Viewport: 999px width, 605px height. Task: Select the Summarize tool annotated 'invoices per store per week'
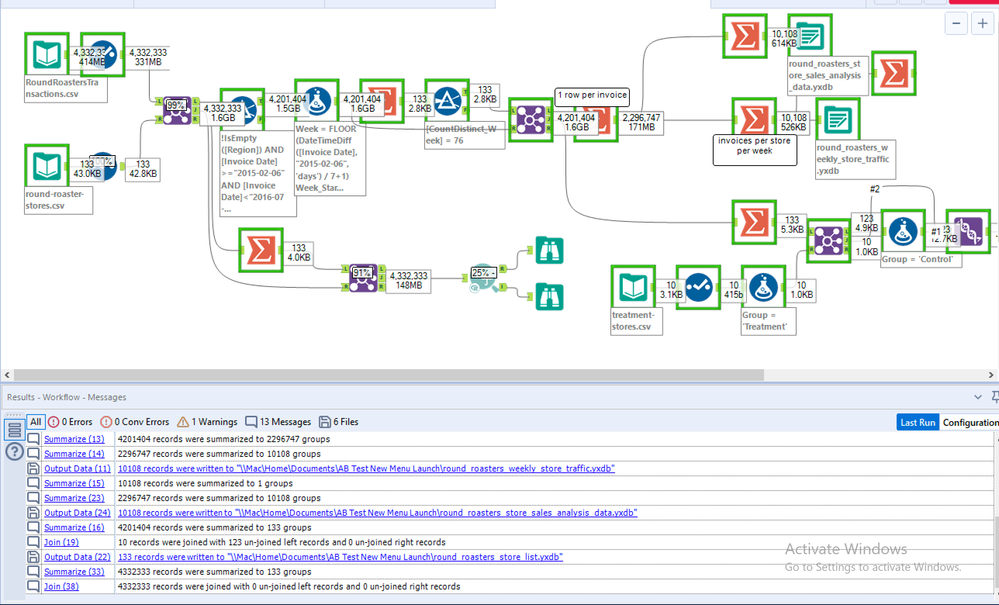(x=754, y=119)
